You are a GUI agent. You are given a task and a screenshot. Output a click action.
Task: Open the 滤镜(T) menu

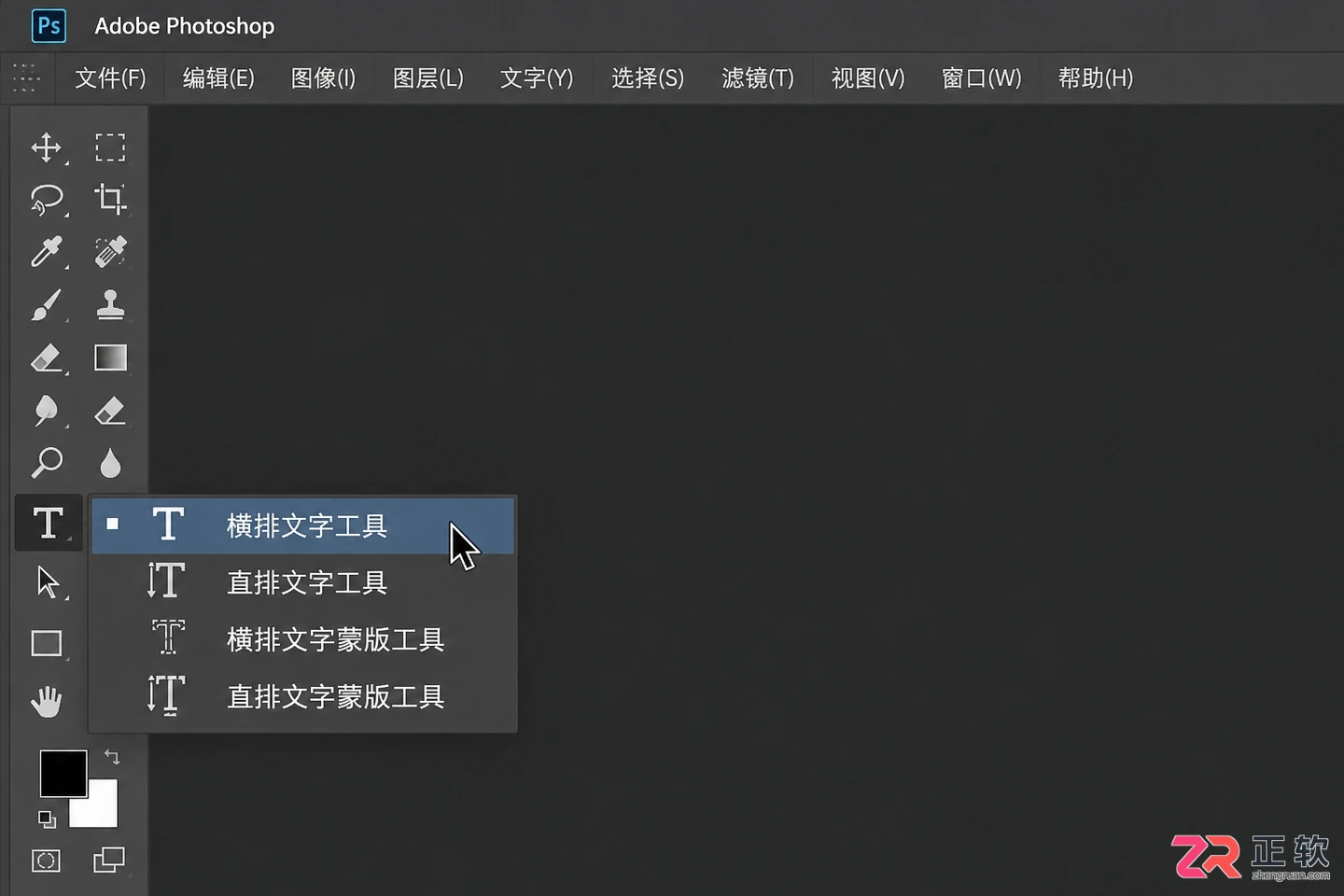[x=758, y=77]
